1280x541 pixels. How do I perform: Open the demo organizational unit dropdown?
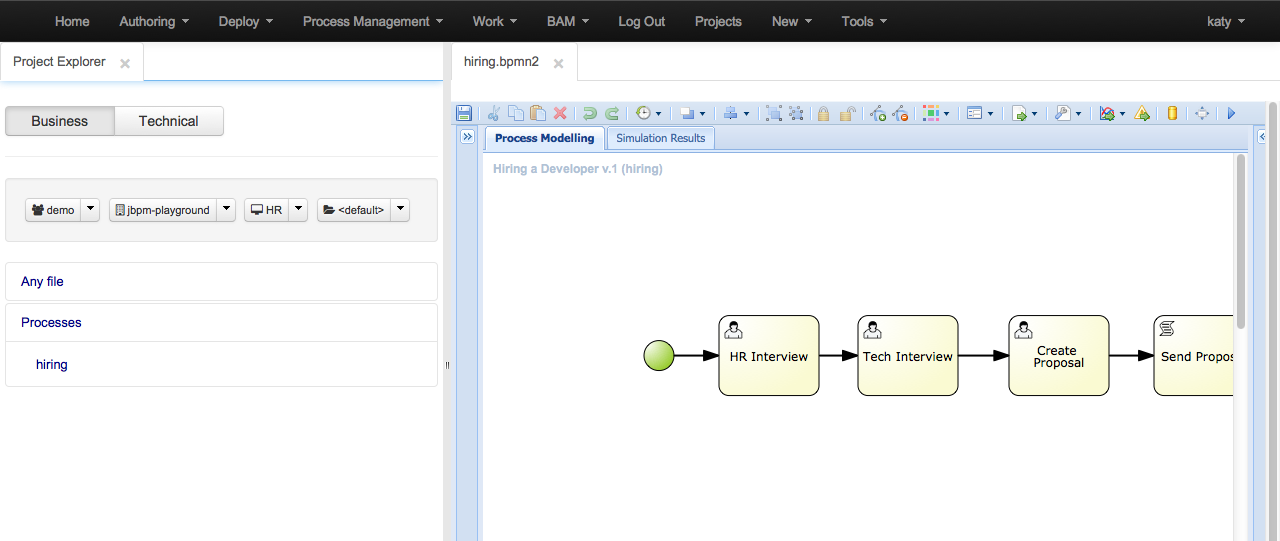coord(91,210)
